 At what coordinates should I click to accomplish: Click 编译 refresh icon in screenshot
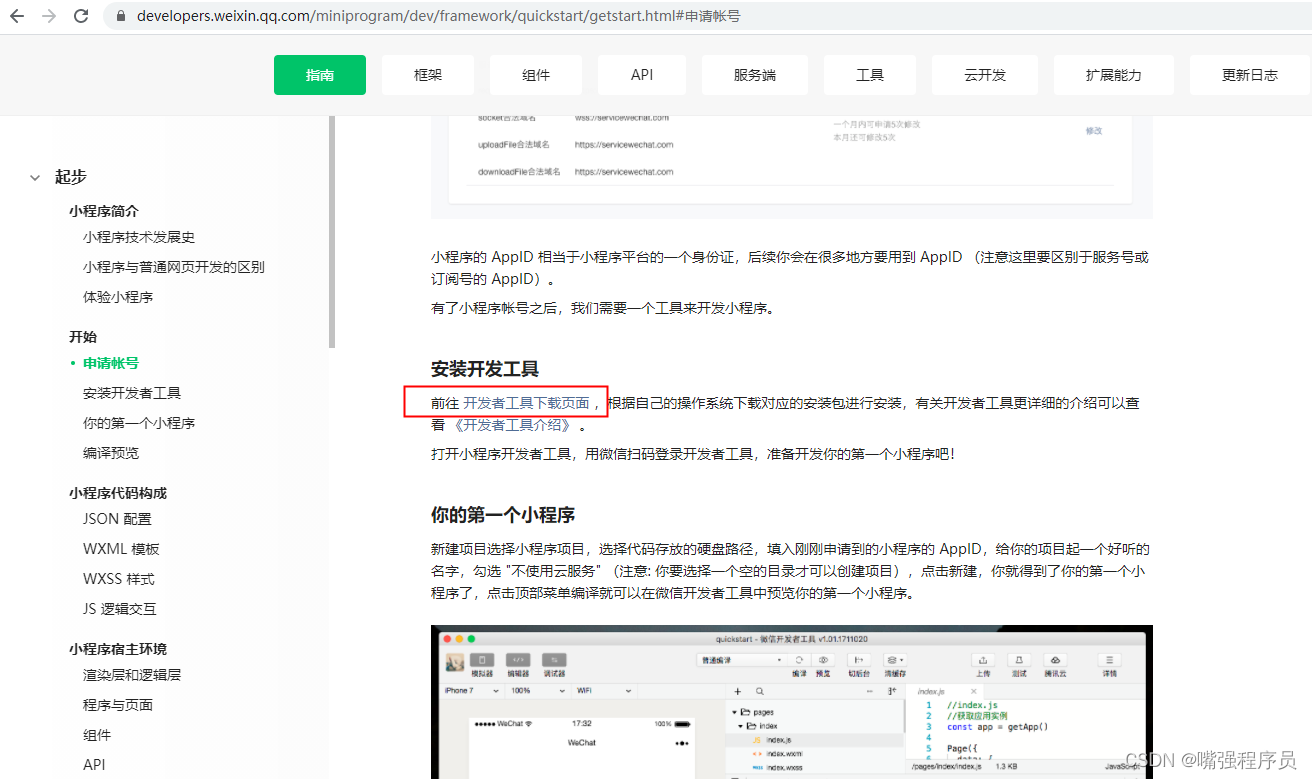coord(799,660)
